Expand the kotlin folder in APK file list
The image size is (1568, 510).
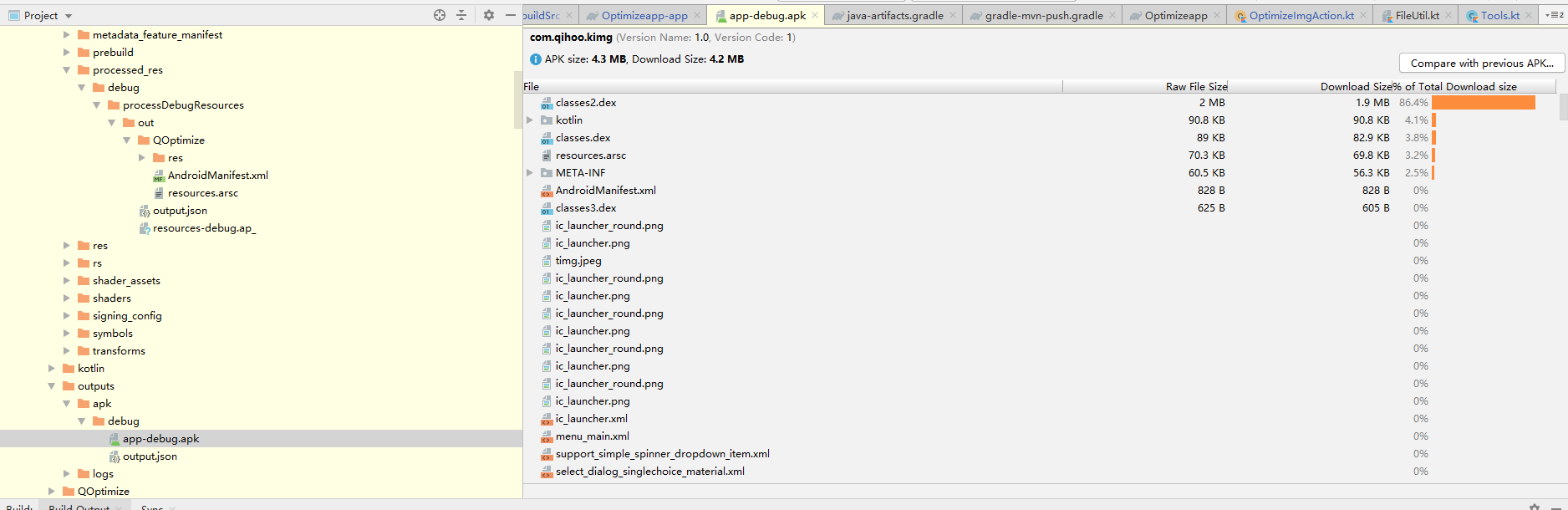tap(530, 120)
